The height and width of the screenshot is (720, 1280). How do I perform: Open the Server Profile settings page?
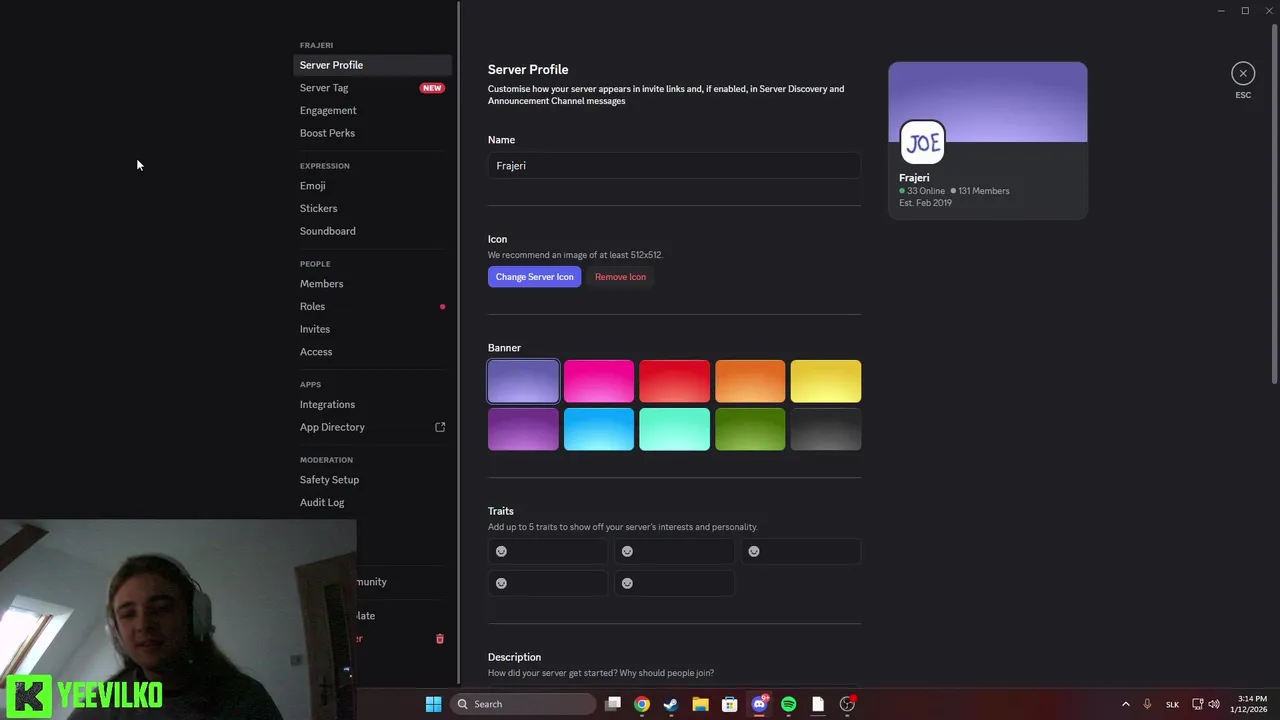tap(373, 65)
